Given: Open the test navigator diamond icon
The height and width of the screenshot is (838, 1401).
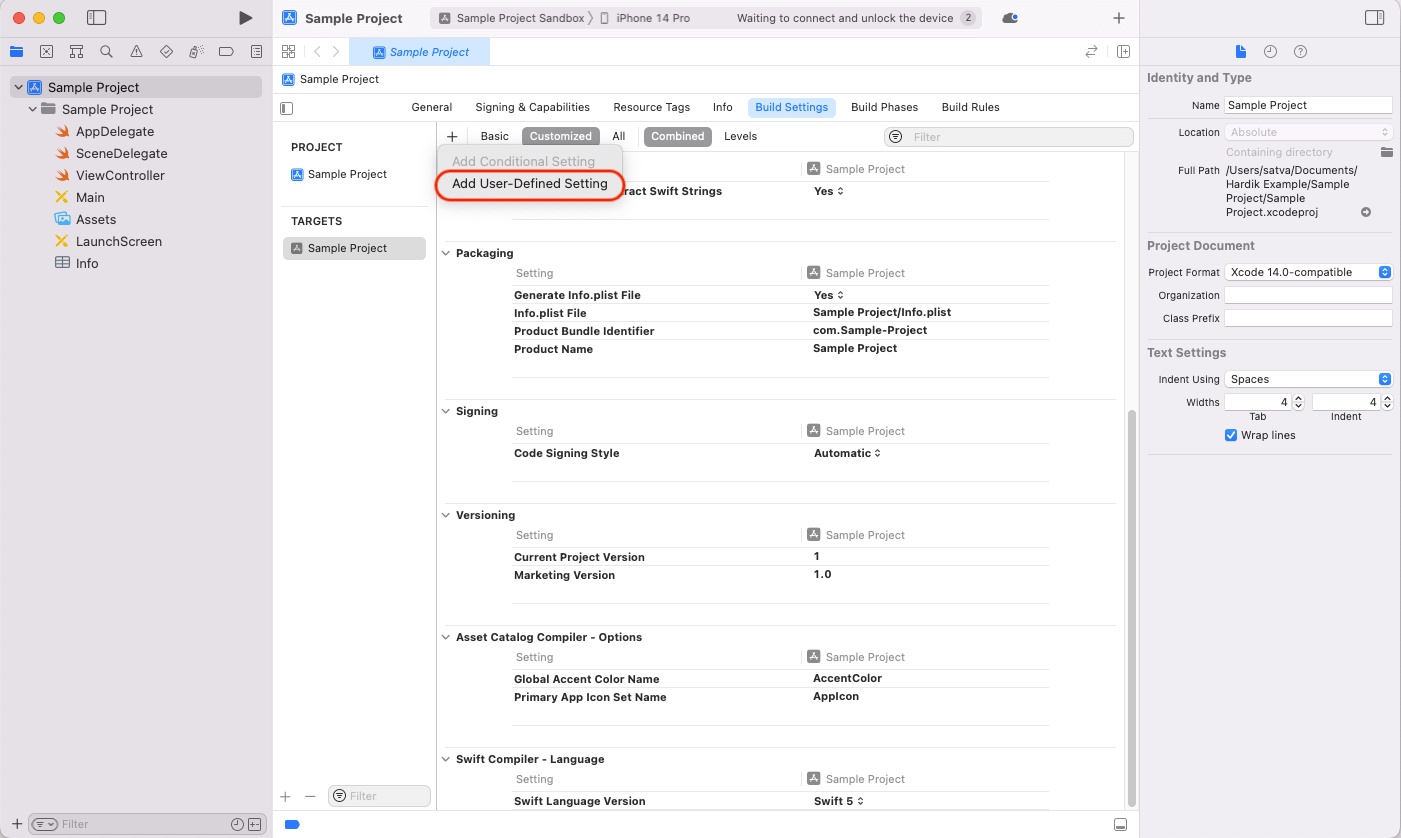Looking at the screenshot, I should click(x=166, y=51).
